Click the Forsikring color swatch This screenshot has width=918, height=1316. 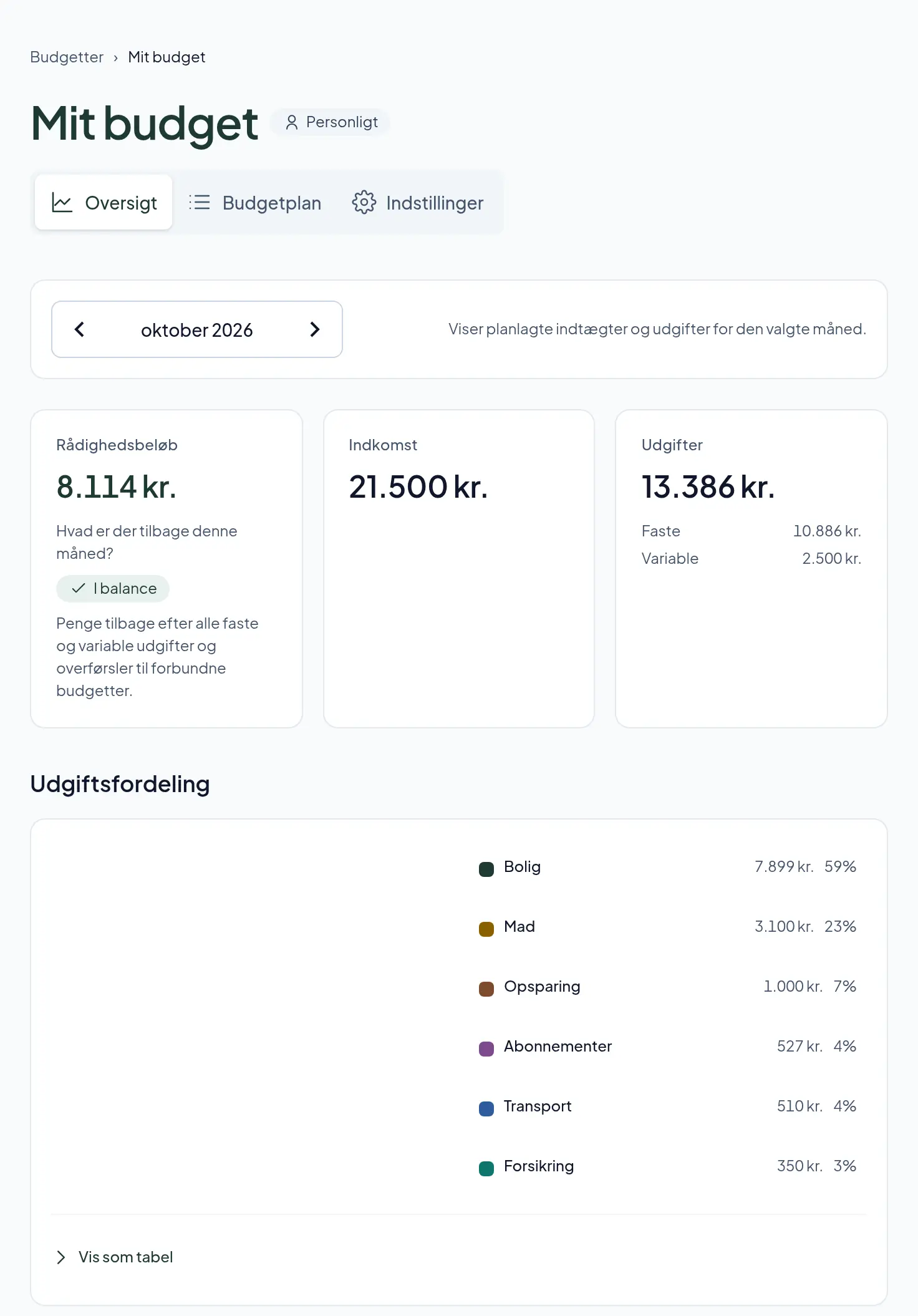click(x=486, y=1168)
